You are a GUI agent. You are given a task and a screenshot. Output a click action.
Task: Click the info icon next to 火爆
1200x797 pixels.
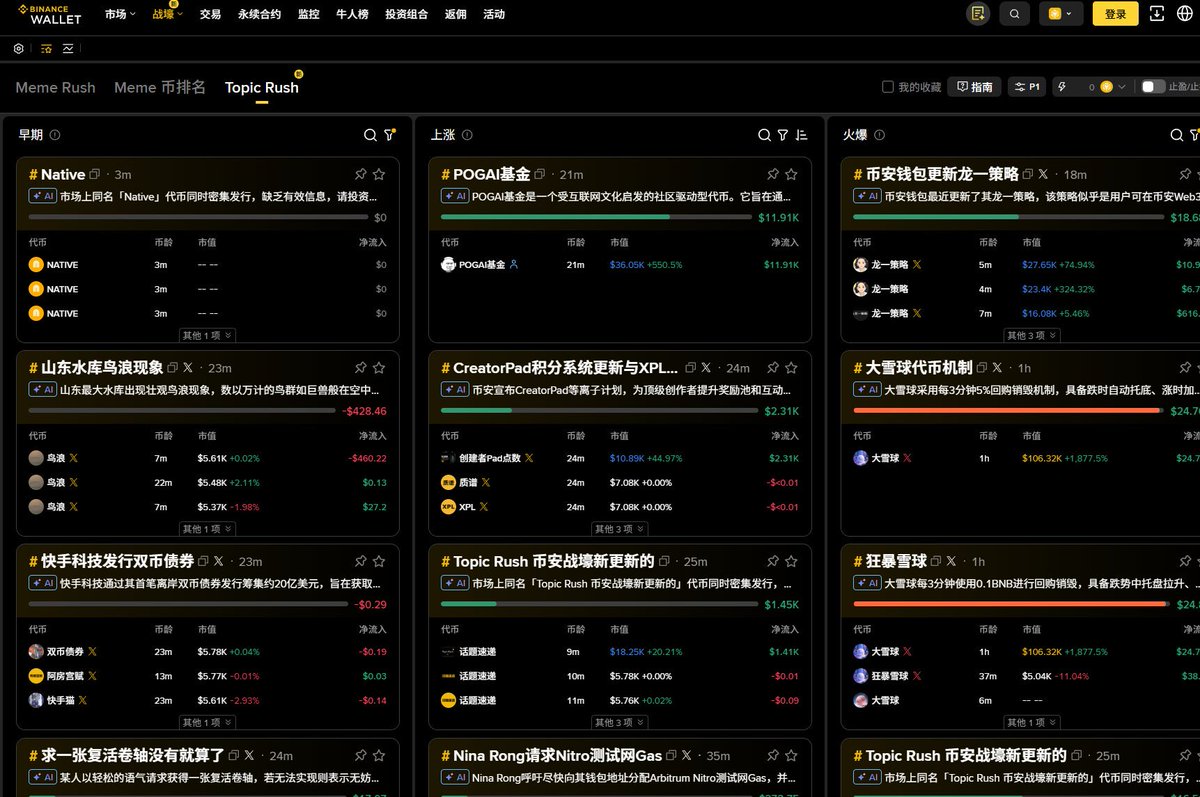[x=879, y=135]
